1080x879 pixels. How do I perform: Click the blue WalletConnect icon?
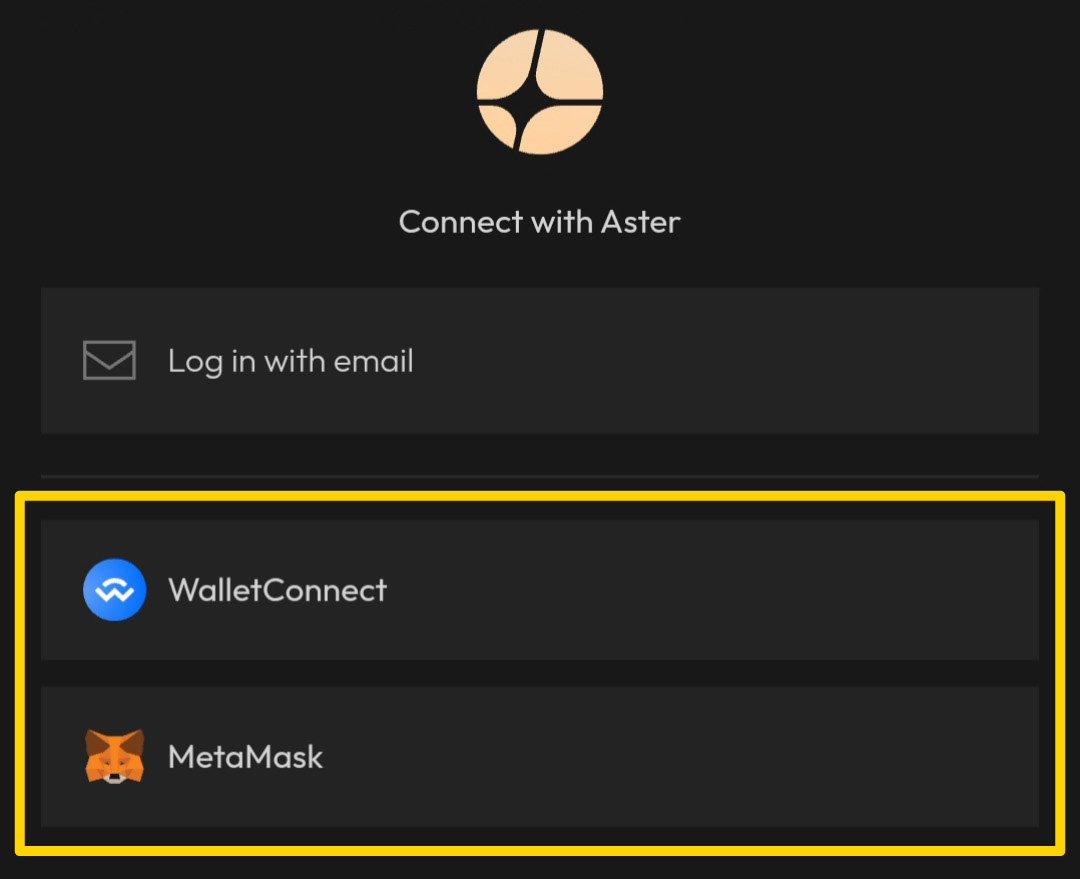[114, 589]
